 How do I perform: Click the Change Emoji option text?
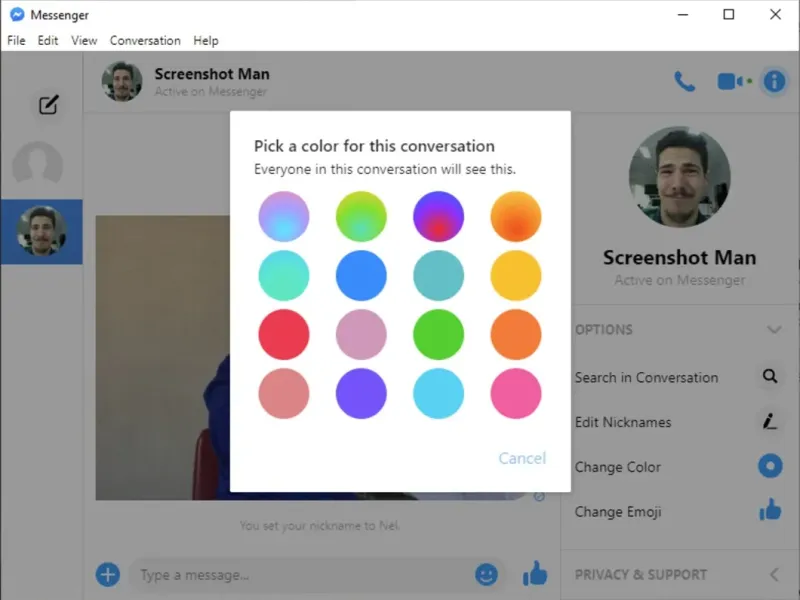[618, 512]
